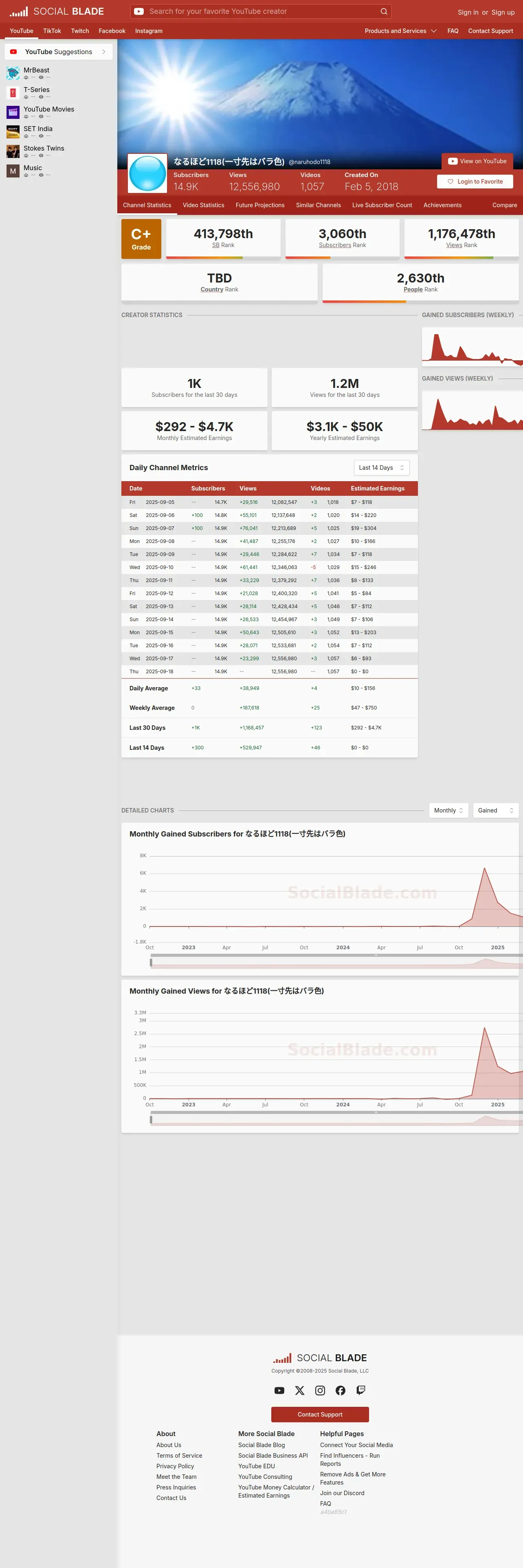
Task: Open the Similar Channels tab
Action: (x=319, y=205)
